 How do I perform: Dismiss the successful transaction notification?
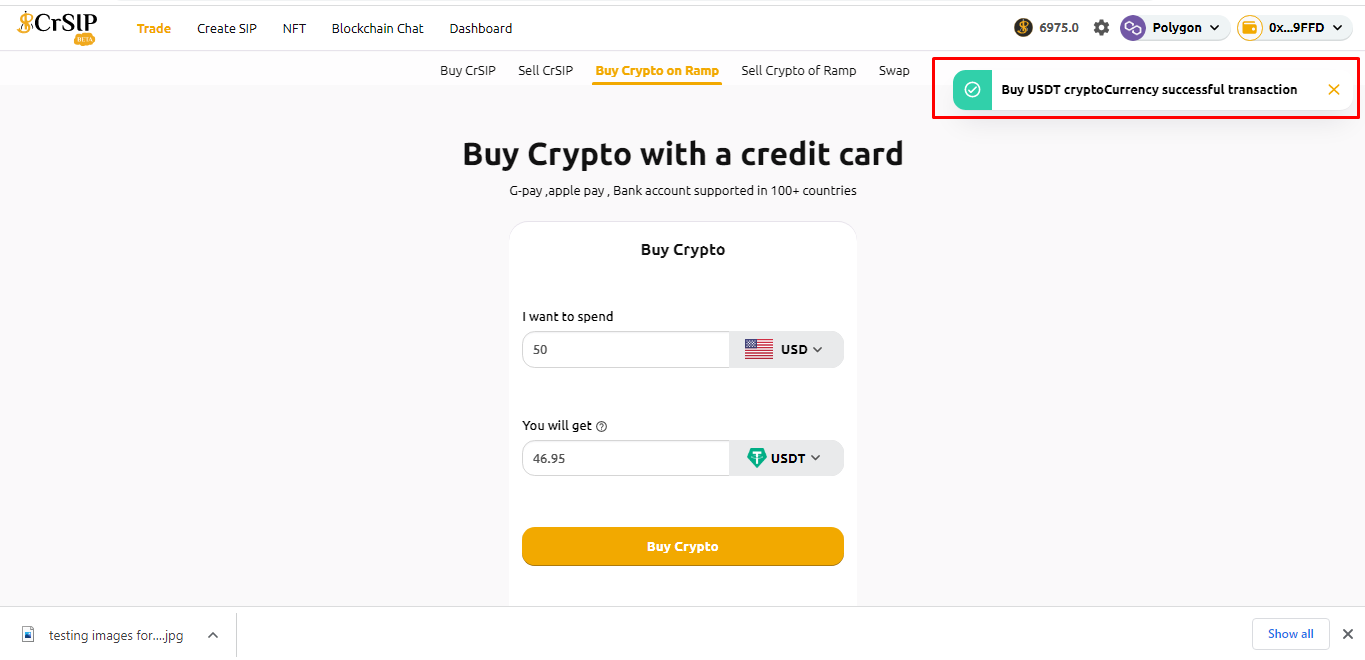[x=1334, y=90]
